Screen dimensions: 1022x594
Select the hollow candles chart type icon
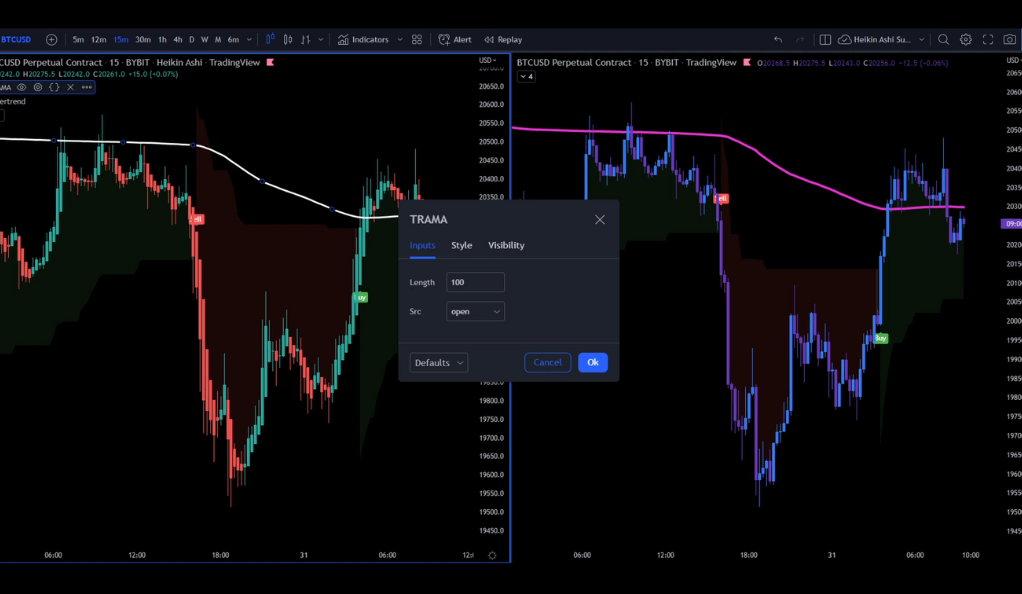click(x=287, y=40)
